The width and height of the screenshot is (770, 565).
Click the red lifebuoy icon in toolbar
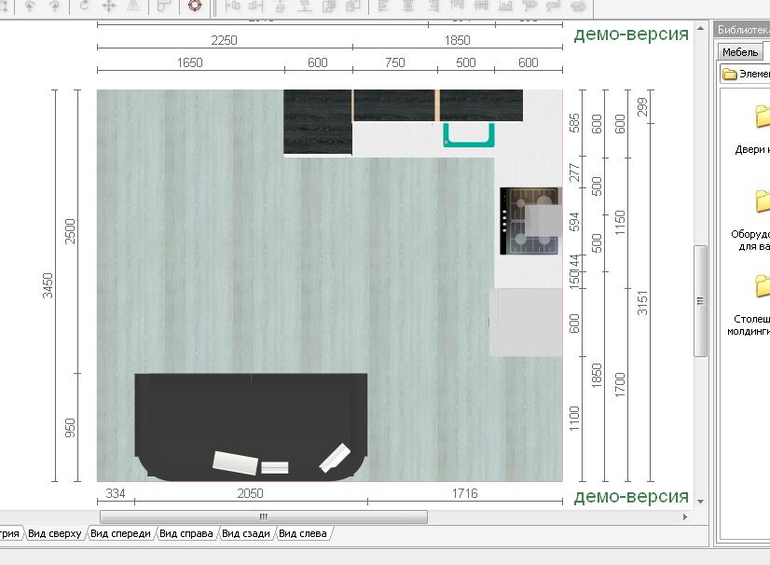pos(195,5)
